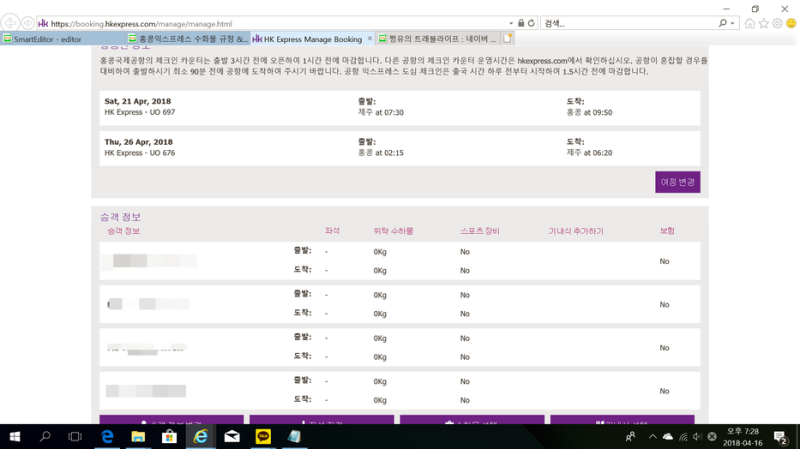Click the OneDrive cloud tray icon

[668, 437]
